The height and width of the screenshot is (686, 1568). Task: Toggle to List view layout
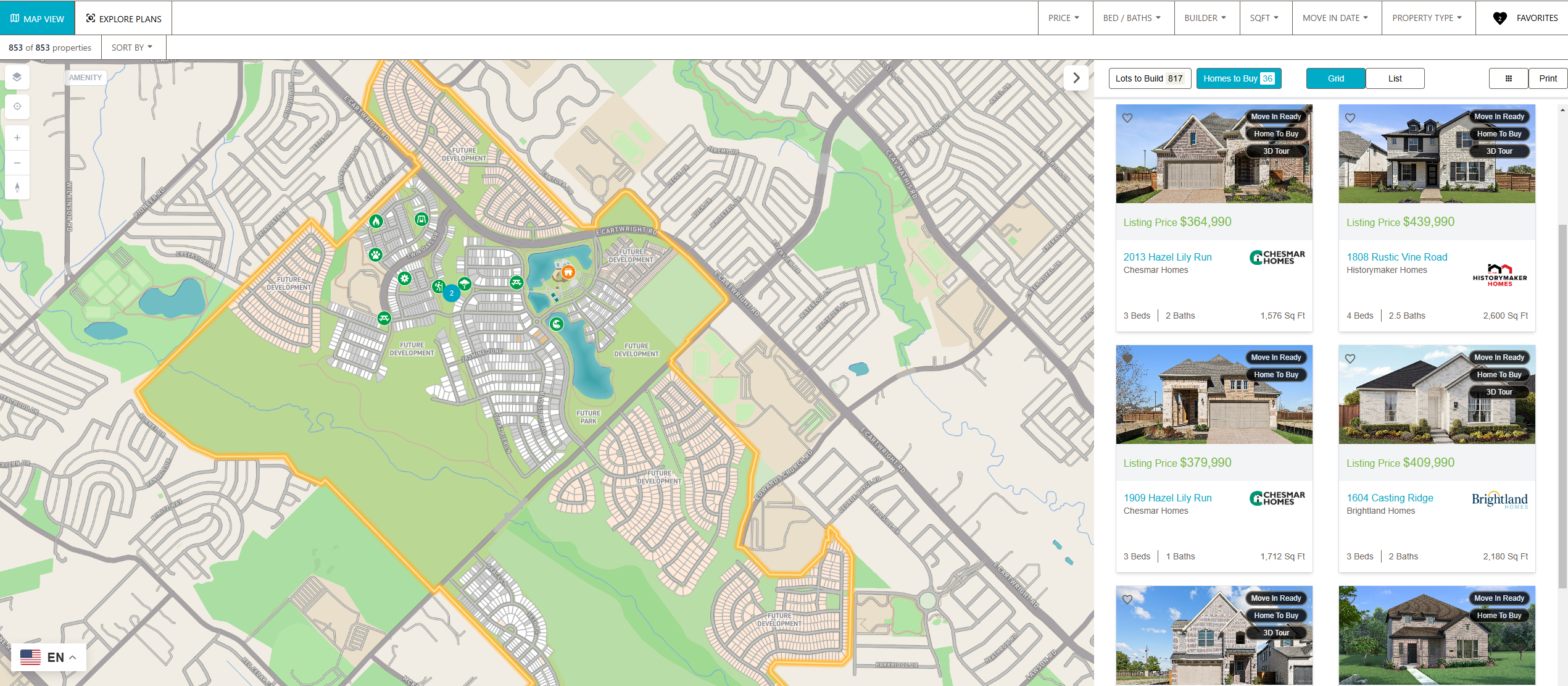pos(1392,78)
